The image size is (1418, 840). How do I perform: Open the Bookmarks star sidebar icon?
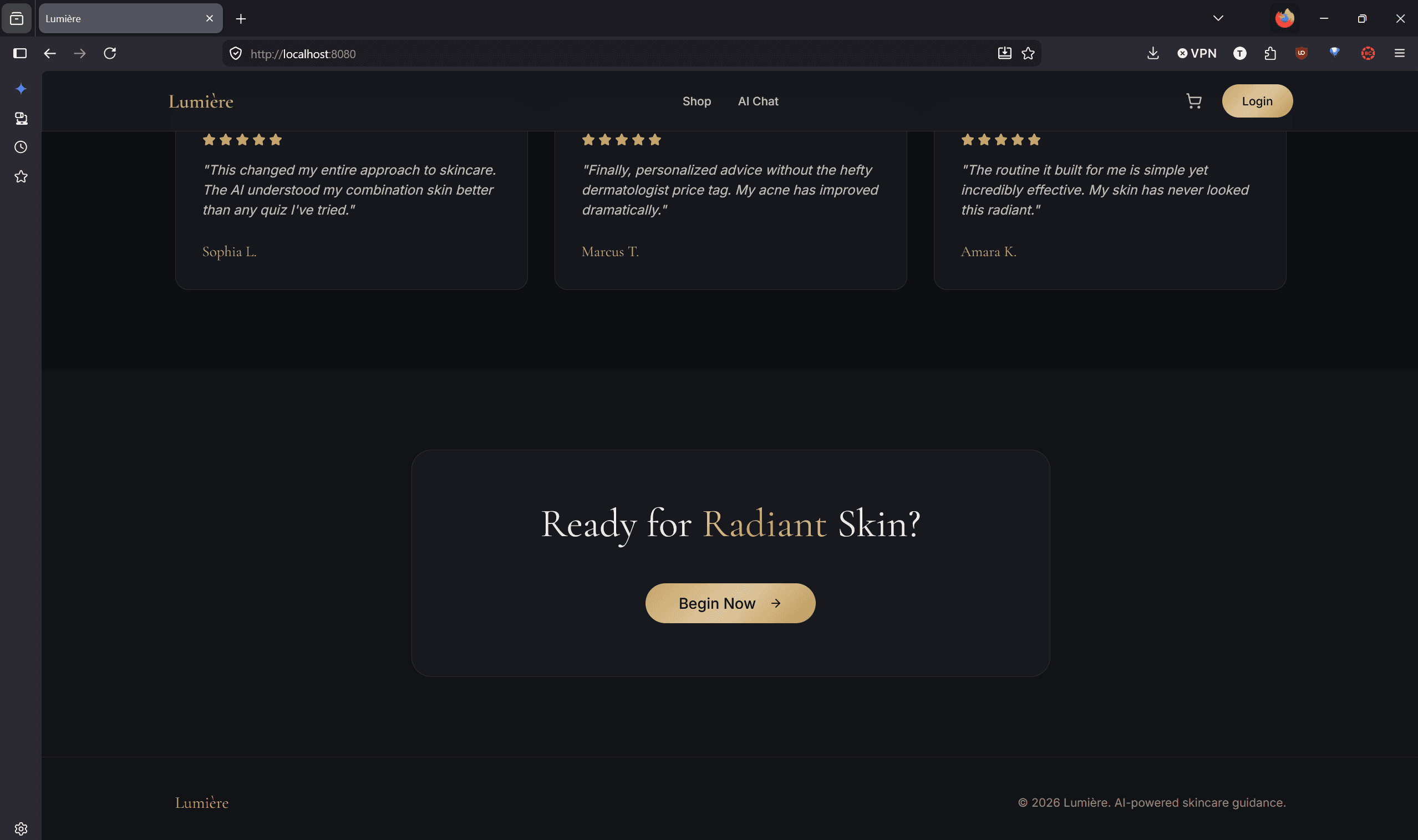[21, 177]
